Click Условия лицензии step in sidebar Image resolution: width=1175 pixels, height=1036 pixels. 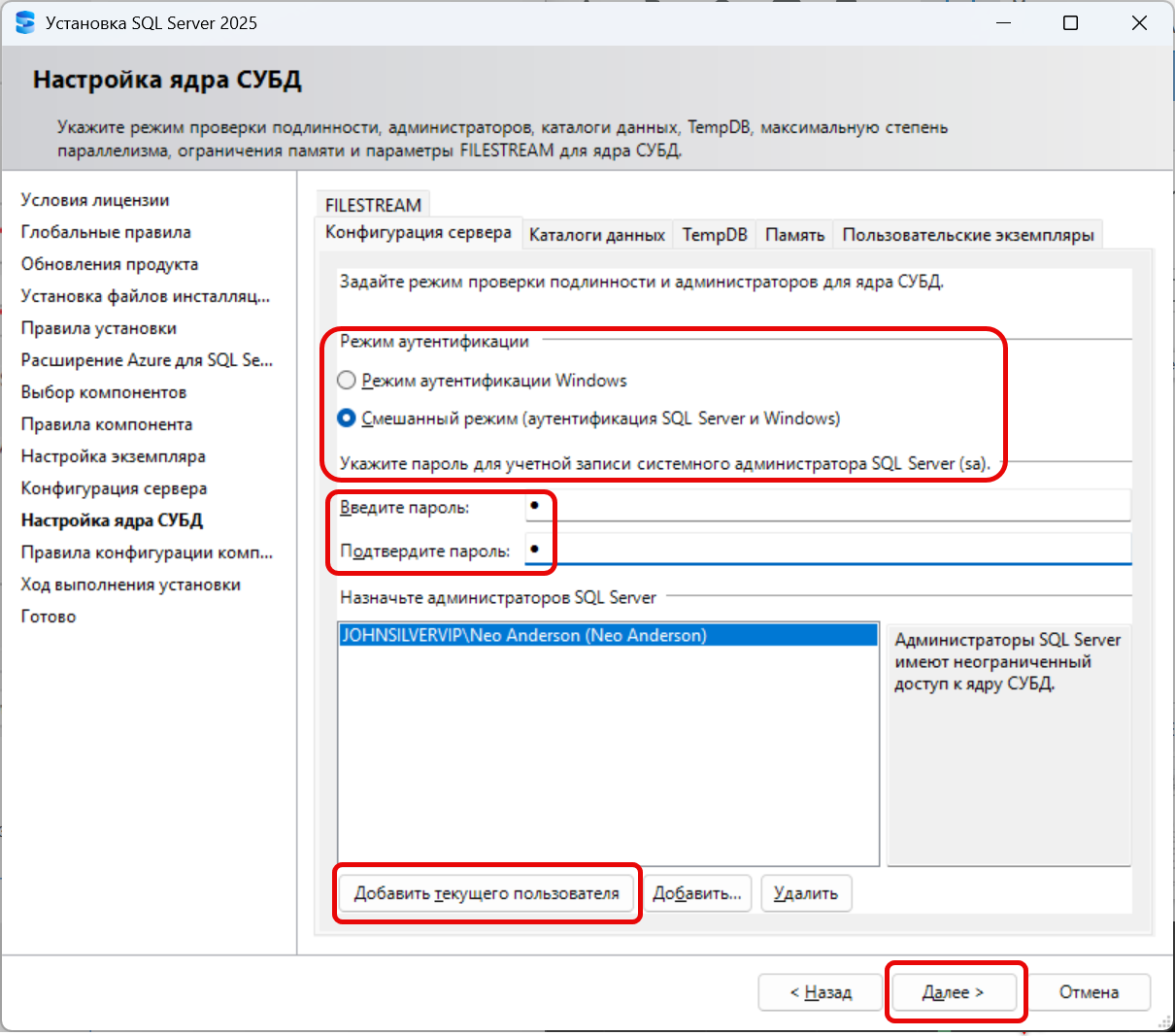[x=95, y=200]
